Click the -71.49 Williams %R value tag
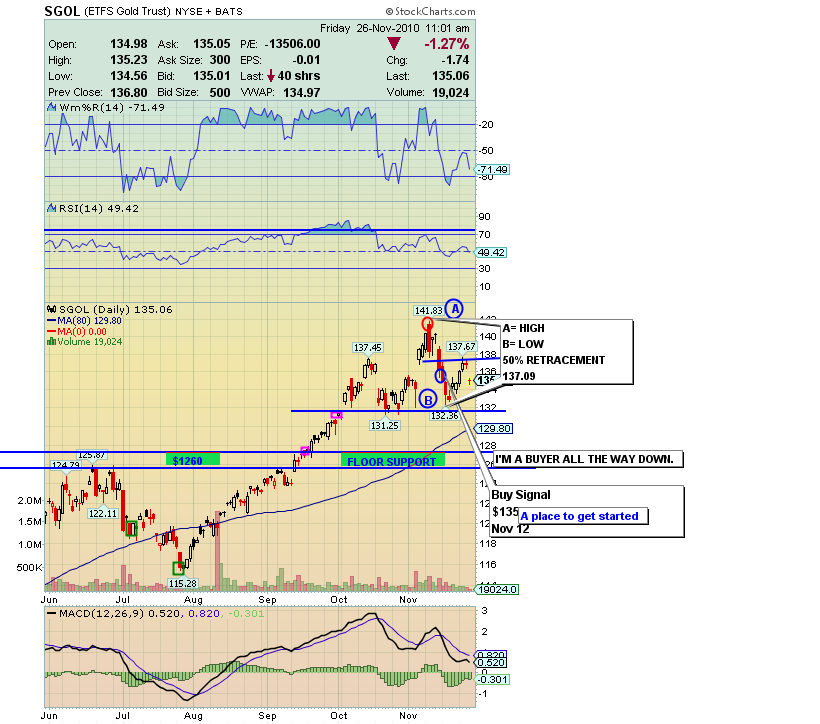This screenshot has width=820, height=724. pos(492,169)
